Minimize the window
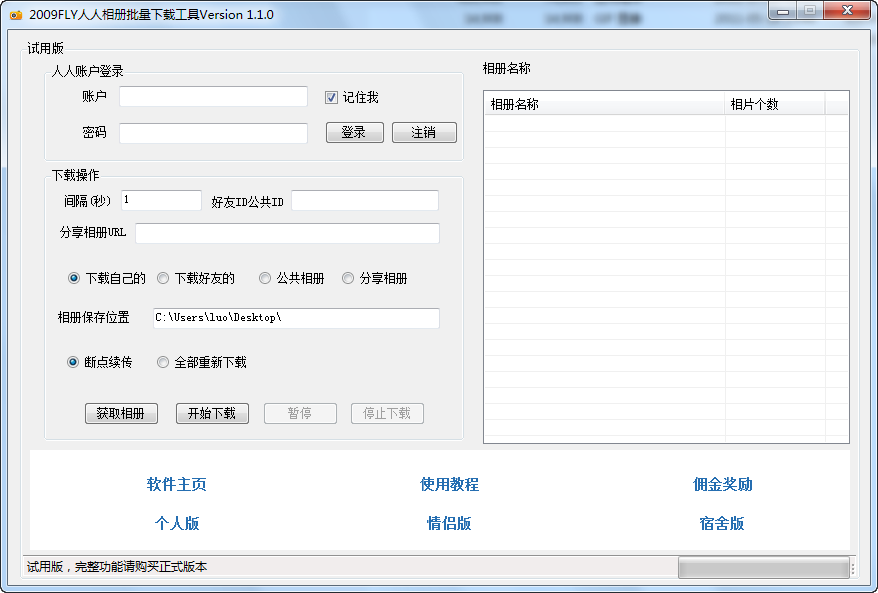Image resolution: width=878 pixels, height=593 pixels. tap(783, 11)
